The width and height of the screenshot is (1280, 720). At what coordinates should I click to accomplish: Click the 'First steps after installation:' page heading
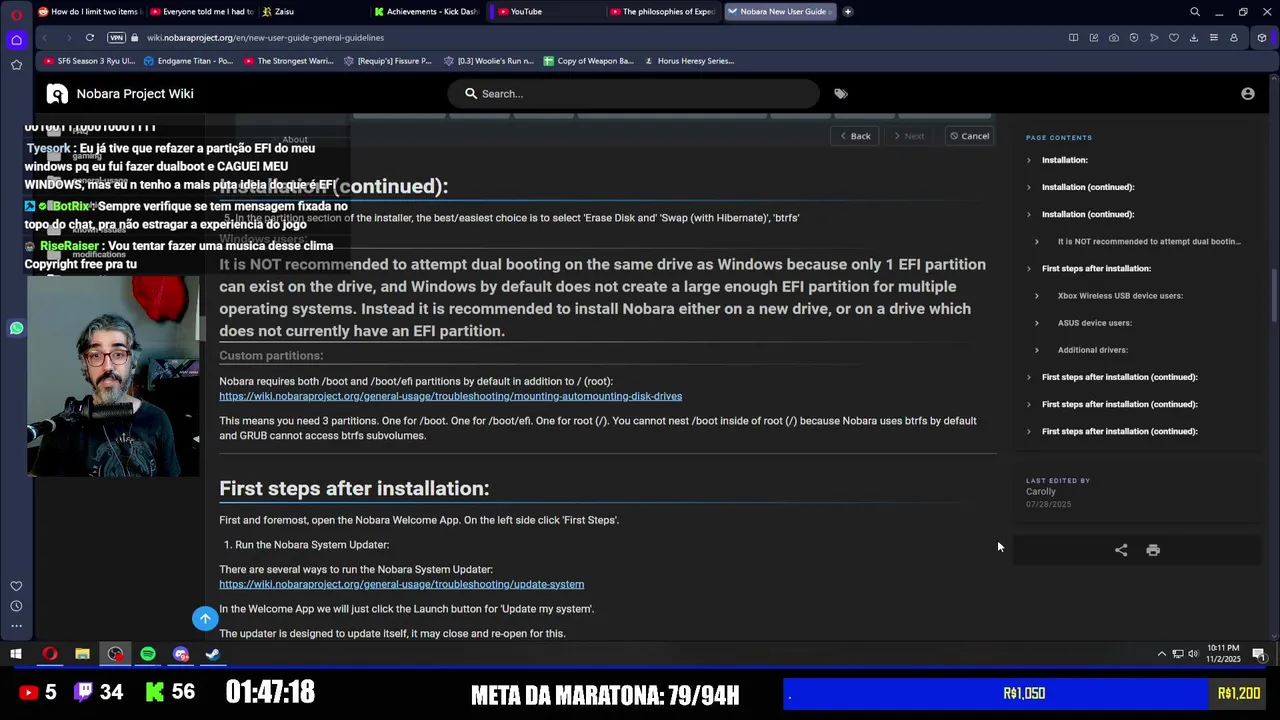tap(354, 489)
